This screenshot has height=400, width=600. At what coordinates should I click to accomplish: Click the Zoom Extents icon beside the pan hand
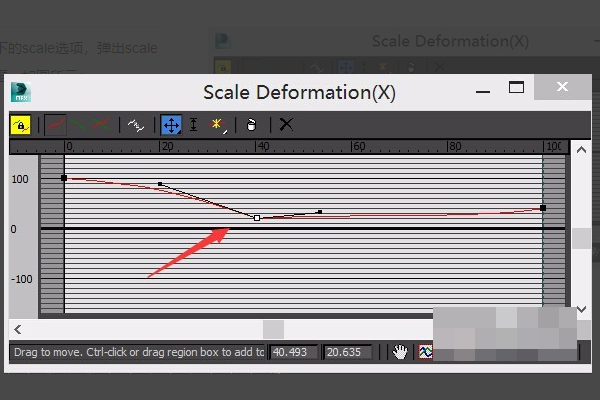pyautogui.click(x=426, y=352)
